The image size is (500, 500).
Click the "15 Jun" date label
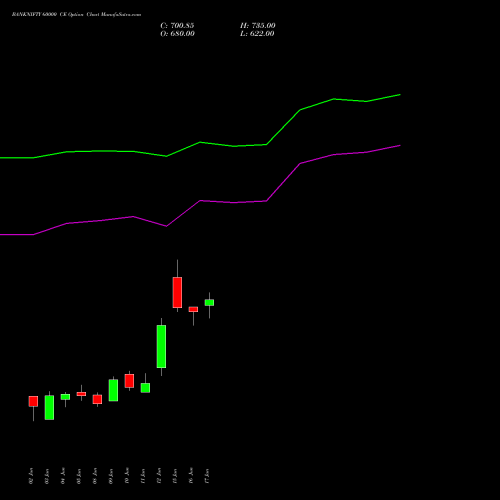pyautogui.click(x=175, y=476)
